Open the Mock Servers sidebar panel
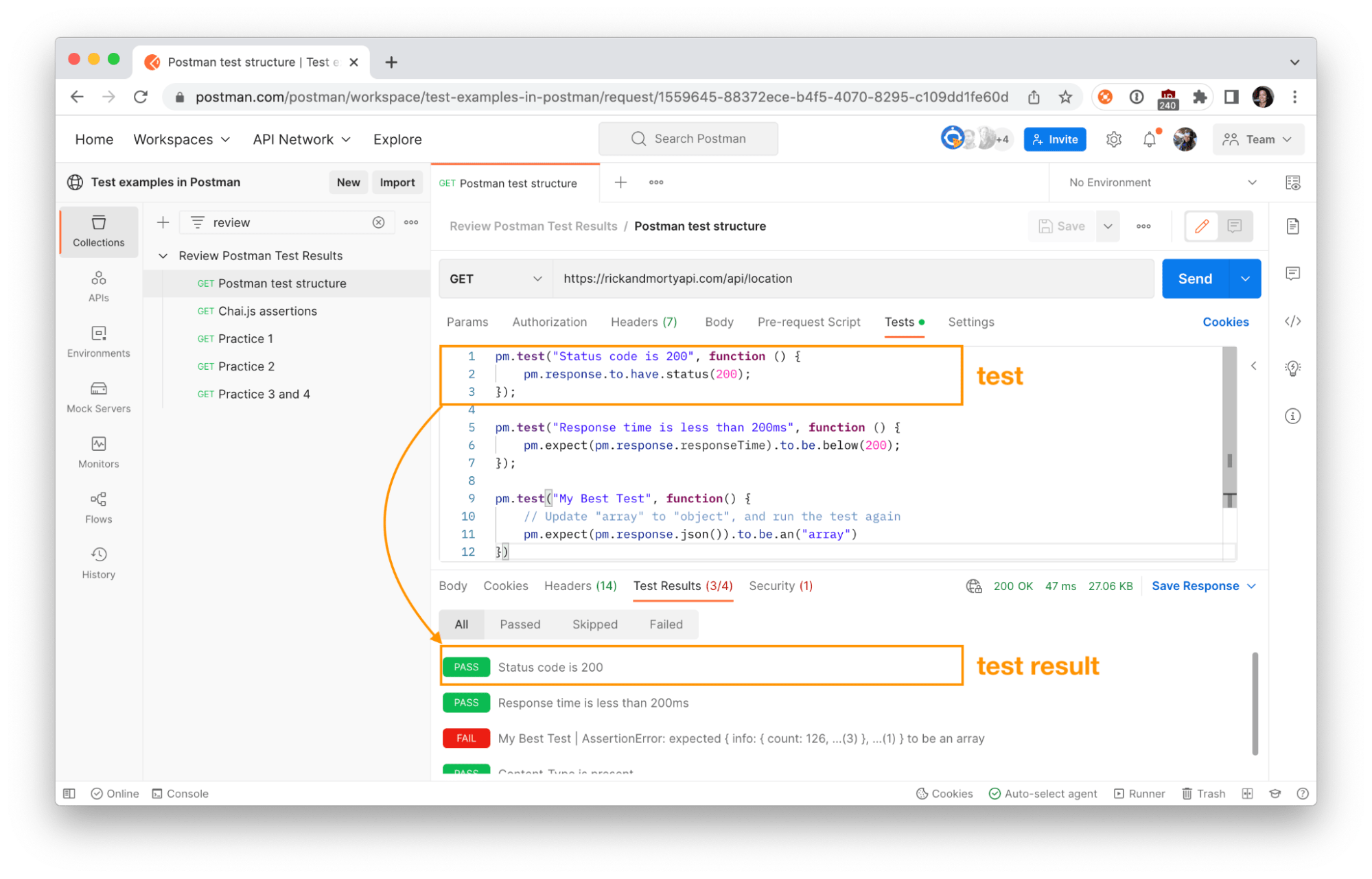 click(98, 397)
